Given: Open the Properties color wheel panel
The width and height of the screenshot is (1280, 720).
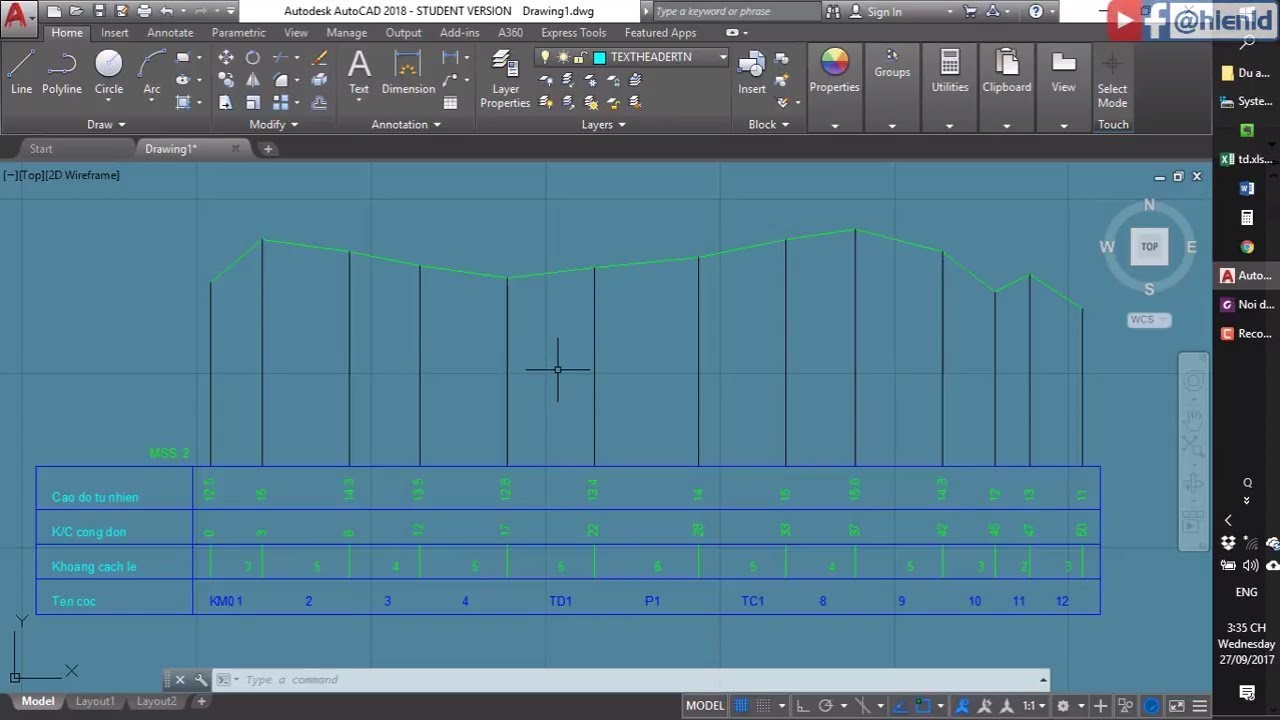Looking at the screenshot, I should [x=834, y=72].
